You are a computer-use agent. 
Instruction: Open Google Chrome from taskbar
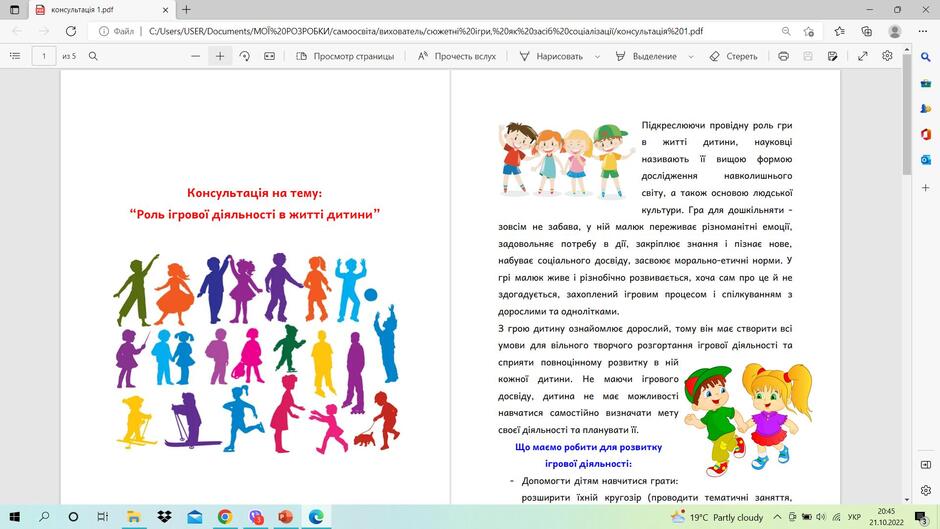tap(225, 516)
